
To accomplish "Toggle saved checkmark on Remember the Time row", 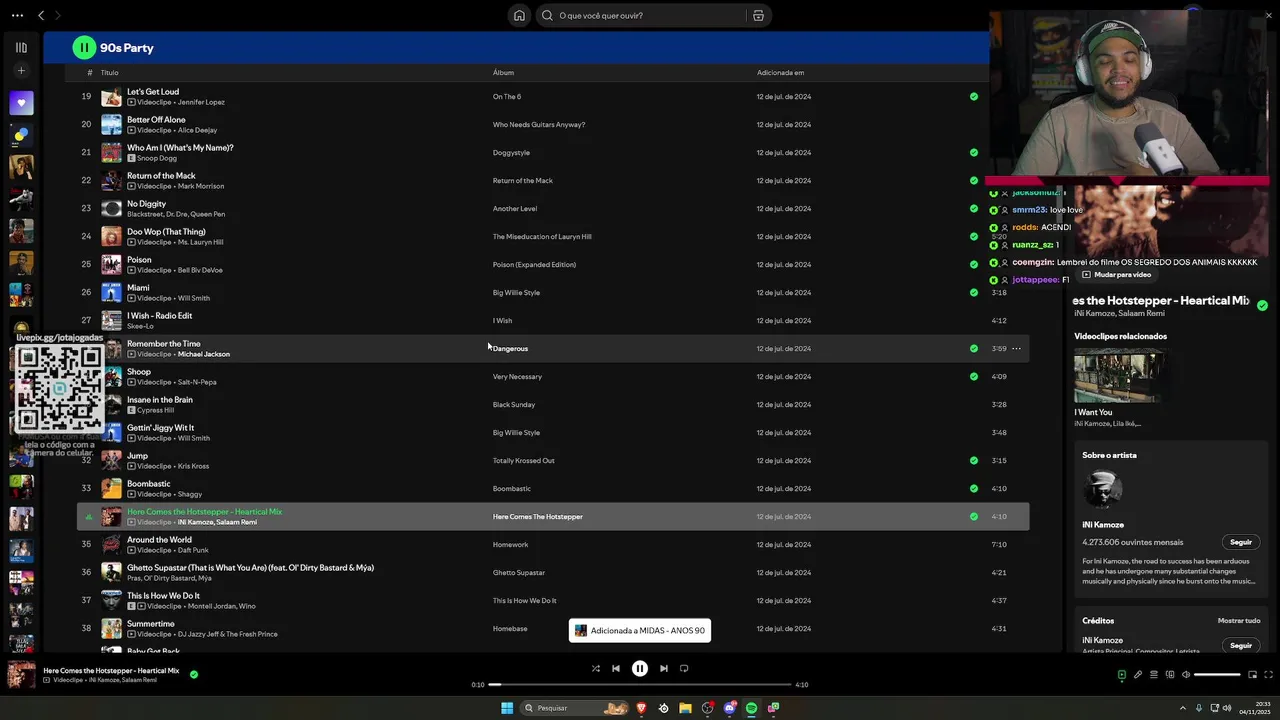I will 974,349.
